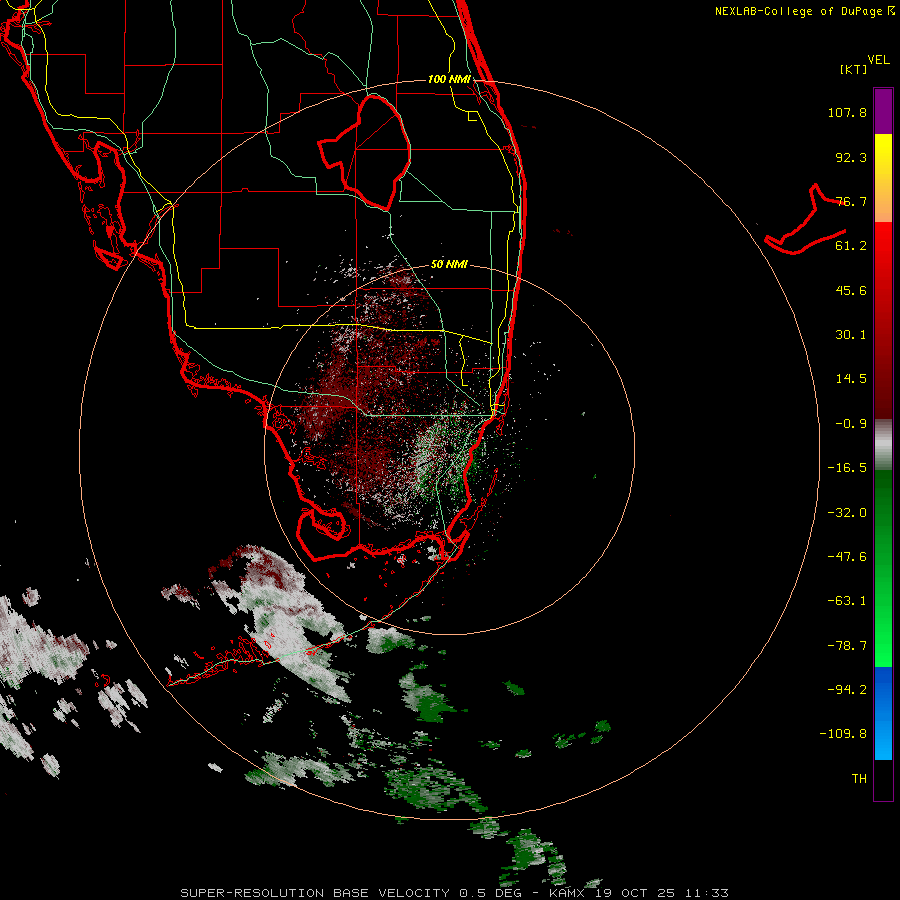Click the TH legend label
Viewport: 900px width, 900px height.
(x=859, y=779)
